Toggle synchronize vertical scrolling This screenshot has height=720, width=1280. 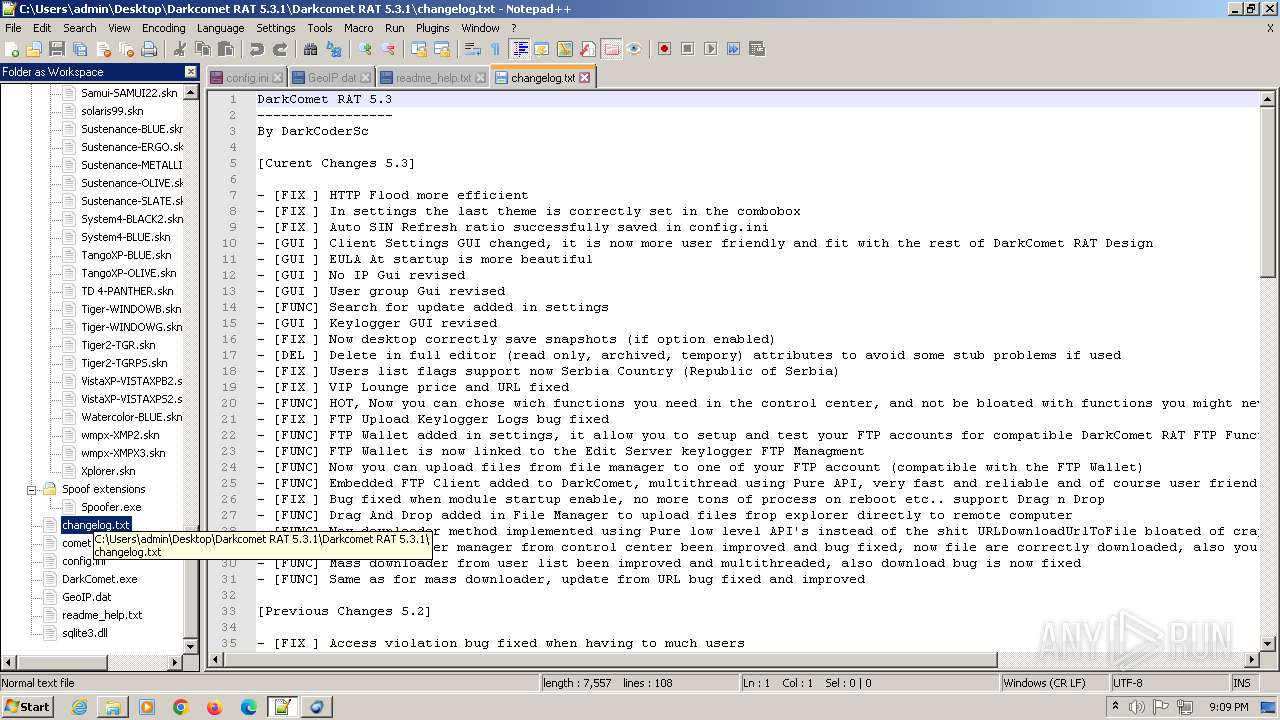[419, 49]
